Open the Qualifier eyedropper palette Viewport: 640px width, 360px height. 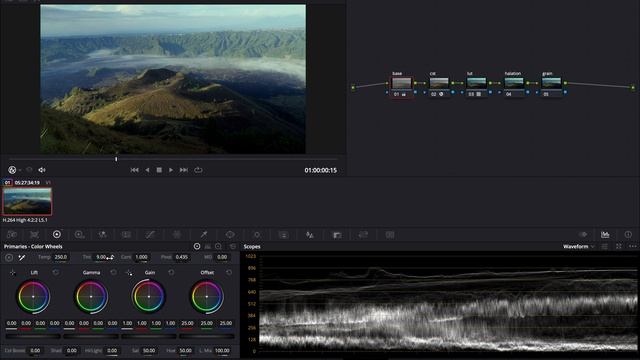coord(203,235)
